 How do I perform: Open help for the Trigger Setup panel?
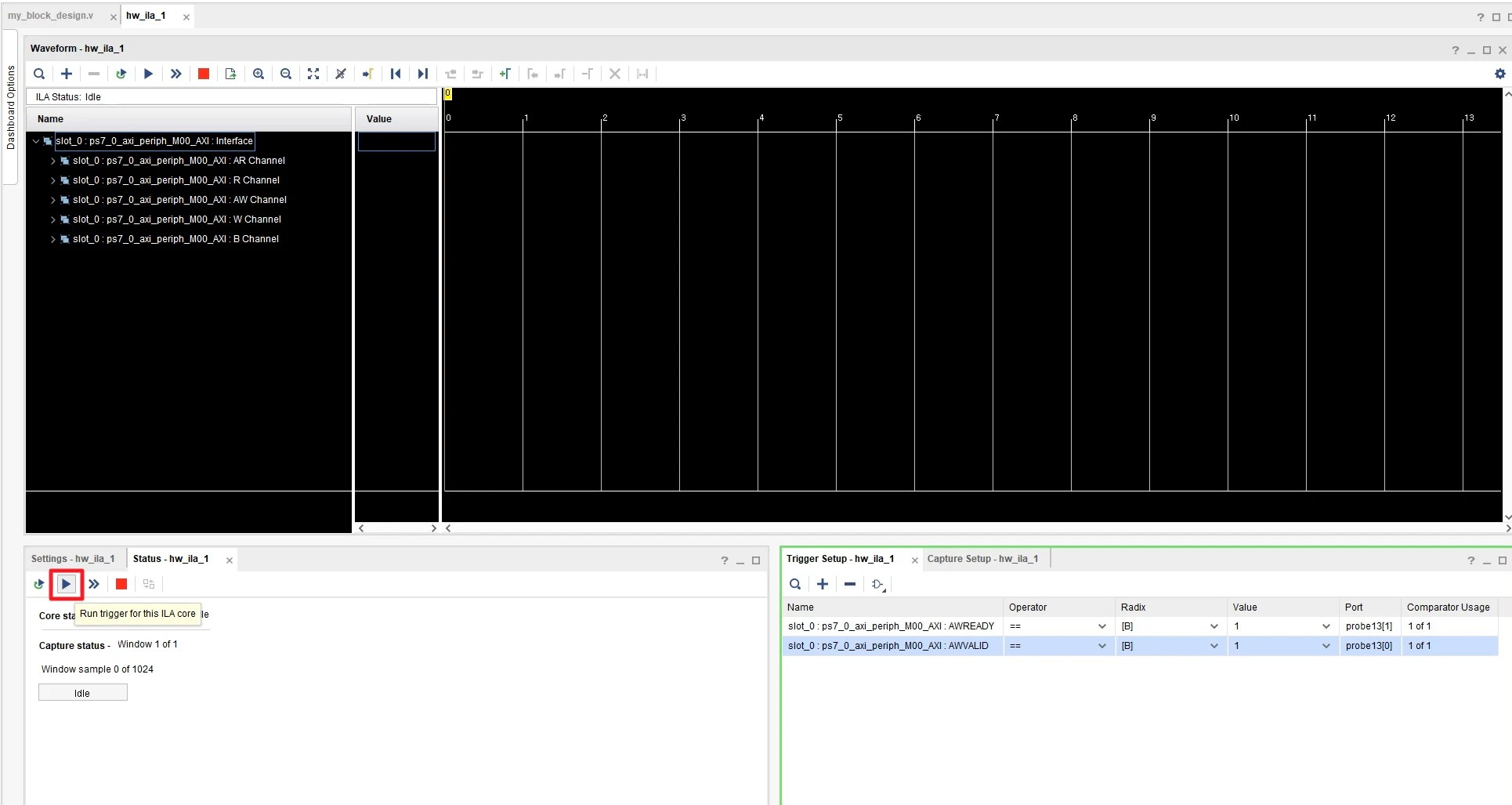point(1470,560)
